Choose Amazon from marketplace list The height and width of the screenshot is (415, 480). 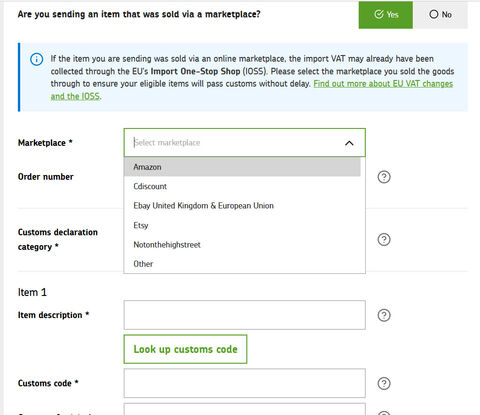coord(242,167)
